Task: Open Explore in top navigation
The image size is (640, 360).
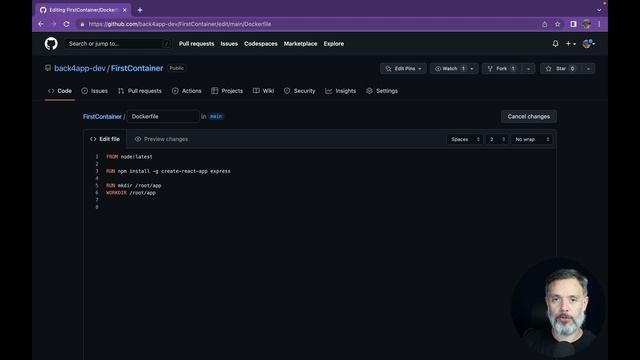Action: 333,44
